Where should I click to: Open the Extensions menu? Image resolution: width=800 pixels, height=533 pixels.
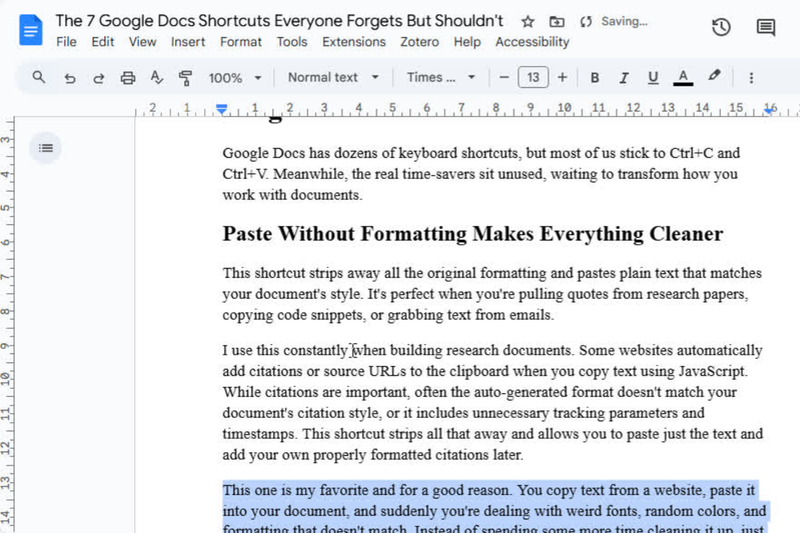coord(354,42)
